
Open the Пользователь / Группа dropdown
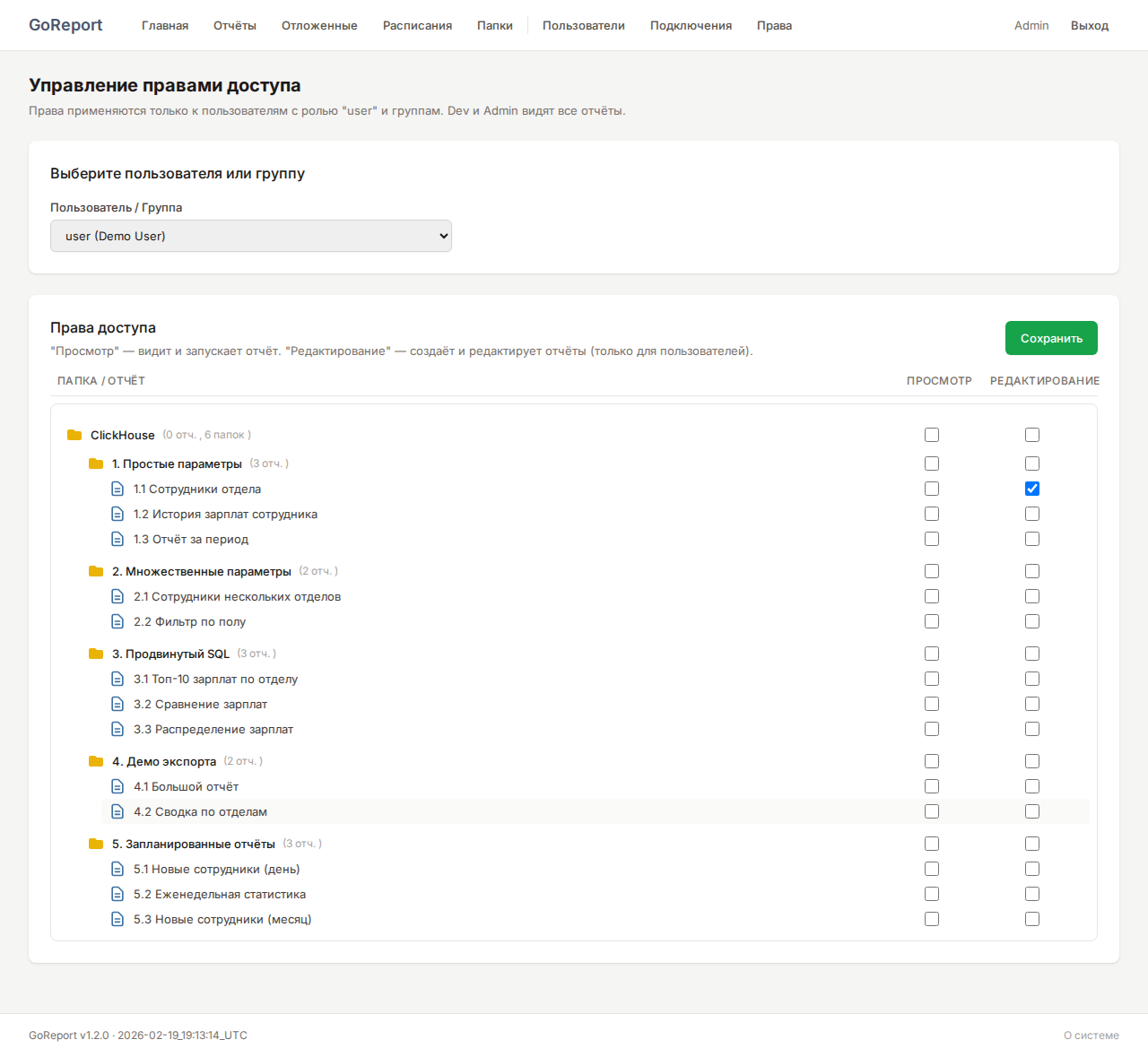[x=251, y=236]
